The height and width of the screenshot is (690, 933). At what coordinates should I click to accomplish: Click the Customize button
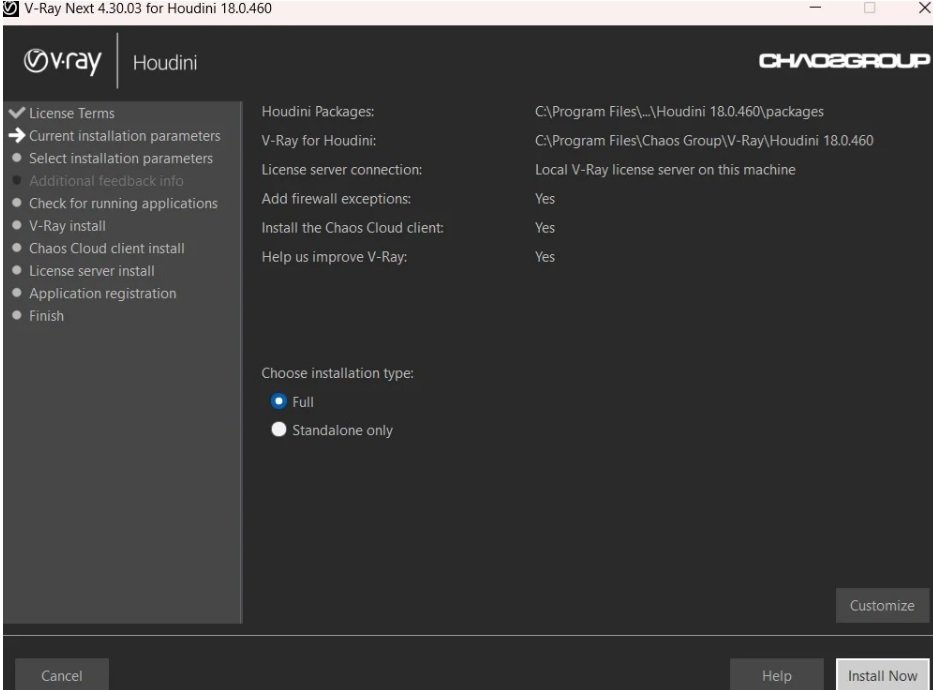click(x=882, y=605)
